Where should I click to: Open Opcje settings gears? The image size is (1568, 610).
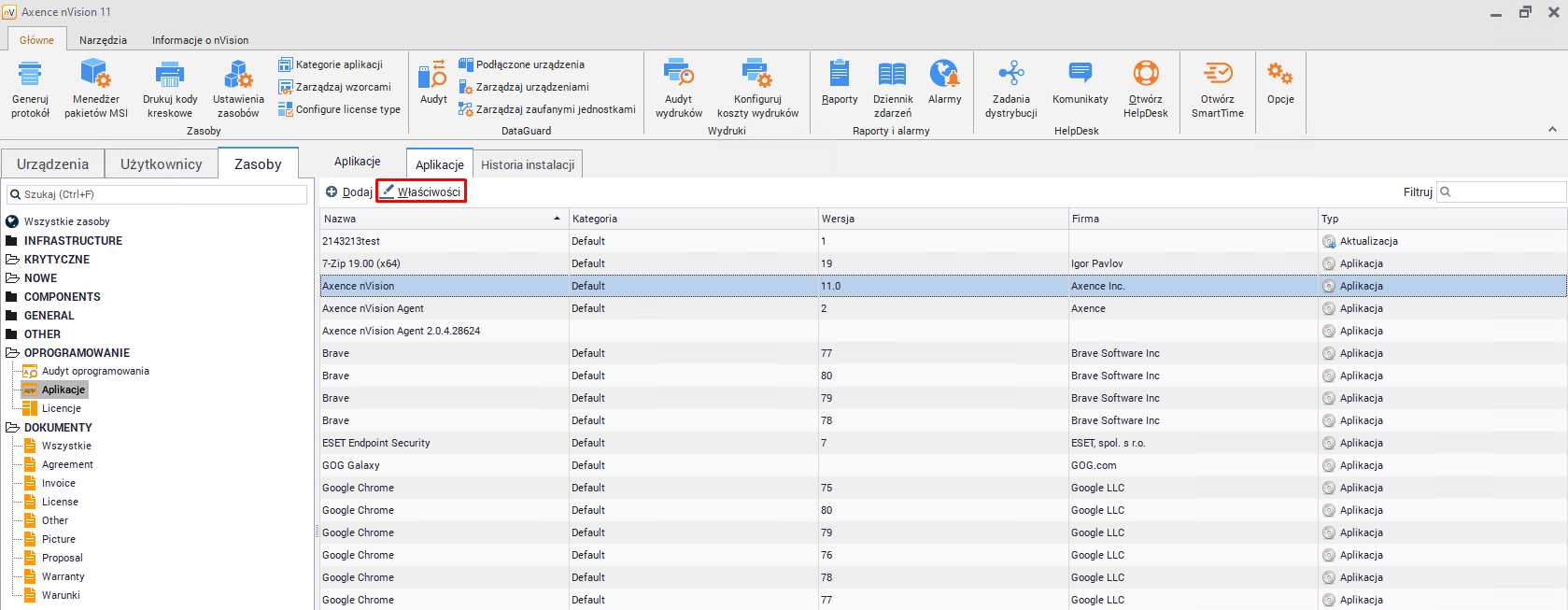click(x=1279, y=75)
